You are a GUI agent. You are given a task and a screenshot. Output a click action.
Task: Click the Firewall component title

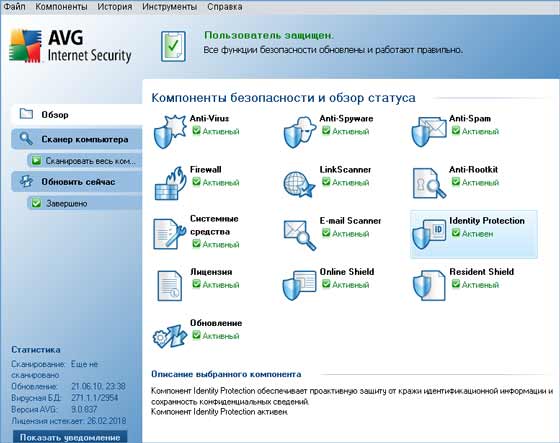click(205, 169)
